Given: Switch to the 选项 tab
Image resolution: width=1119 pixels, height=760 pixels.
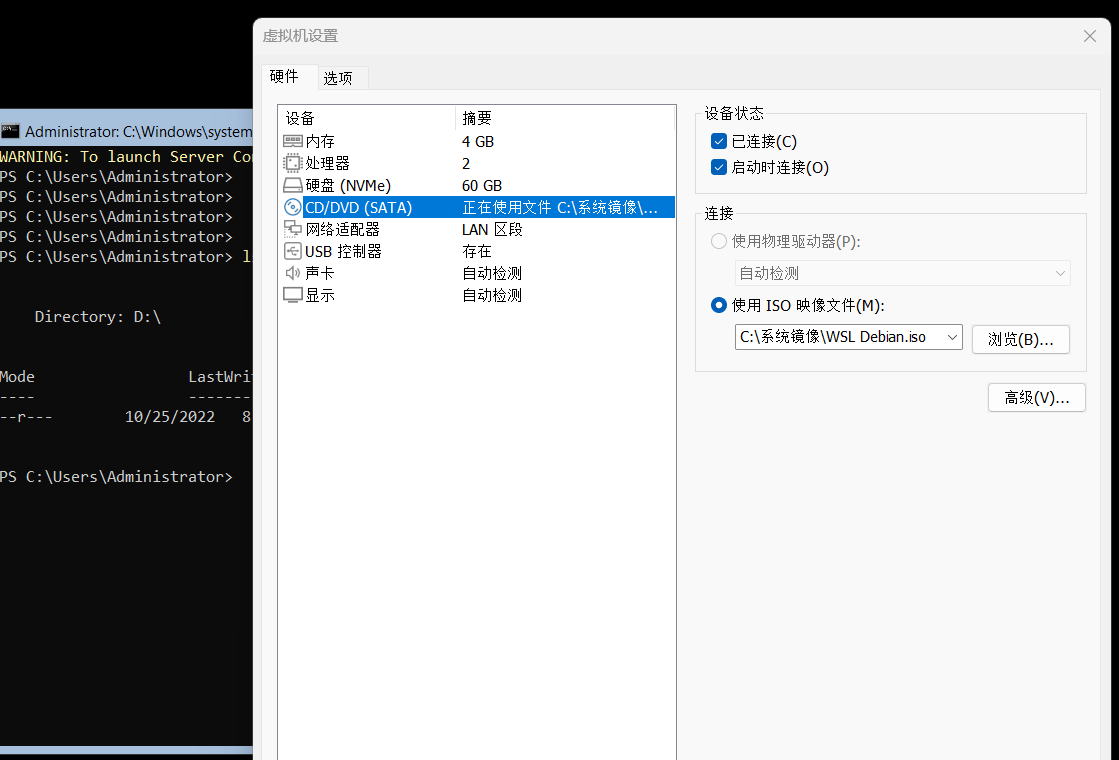Looking at the screenshot, I should click(x=338, y=78).
